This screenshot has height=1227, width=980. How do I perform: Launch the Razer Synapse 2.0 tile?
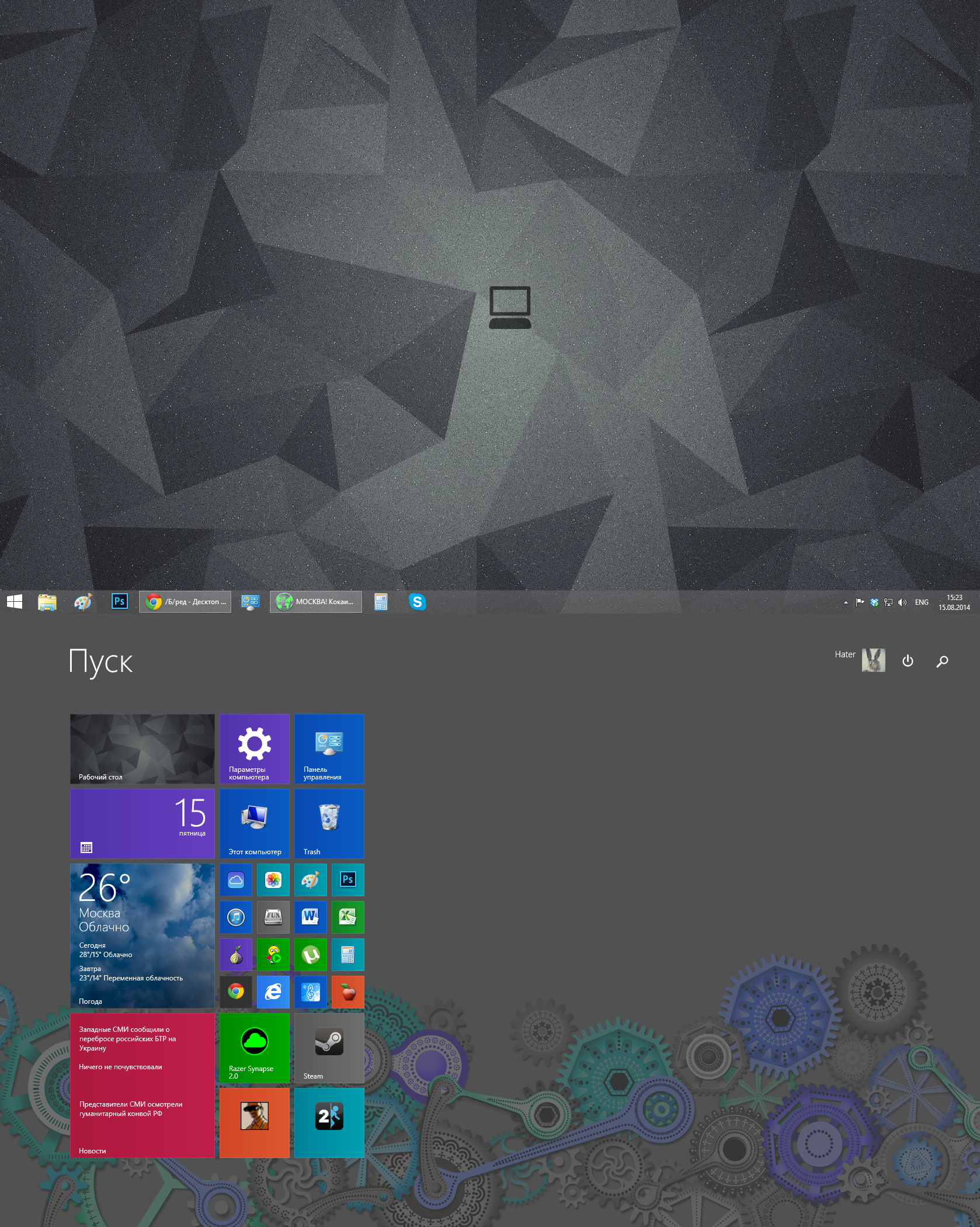point(255,1048)
